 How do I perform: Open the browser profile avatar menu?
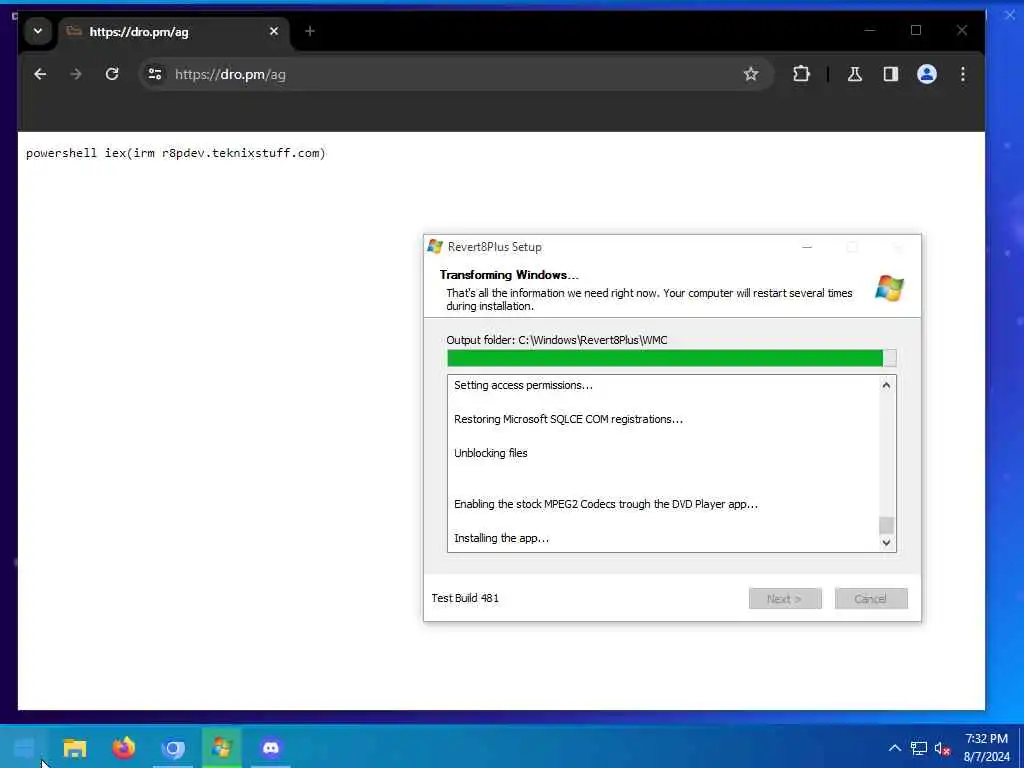[x=927, y=74]
